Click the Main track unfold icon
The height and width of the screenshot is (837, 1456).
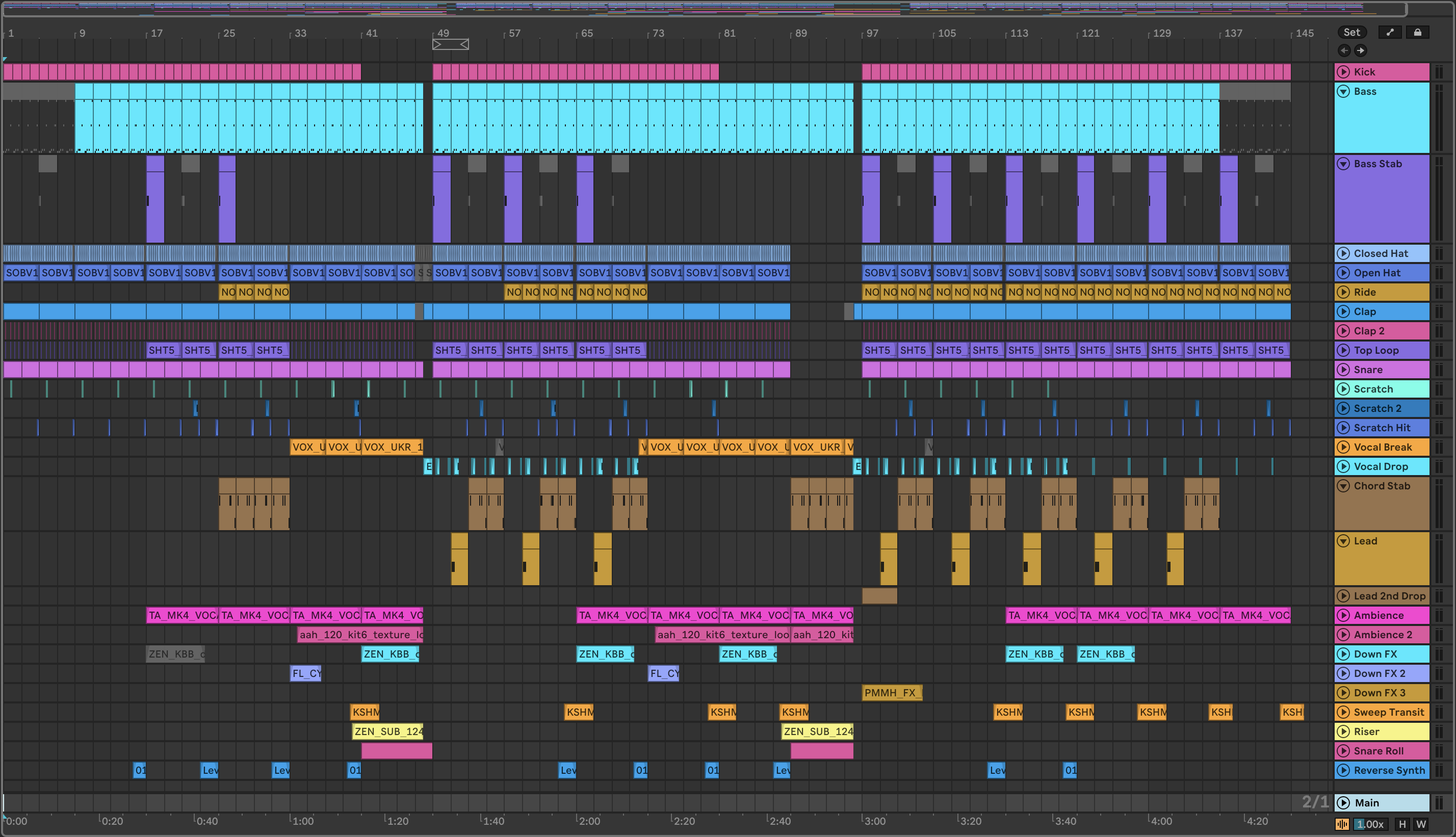(1343, 802)
